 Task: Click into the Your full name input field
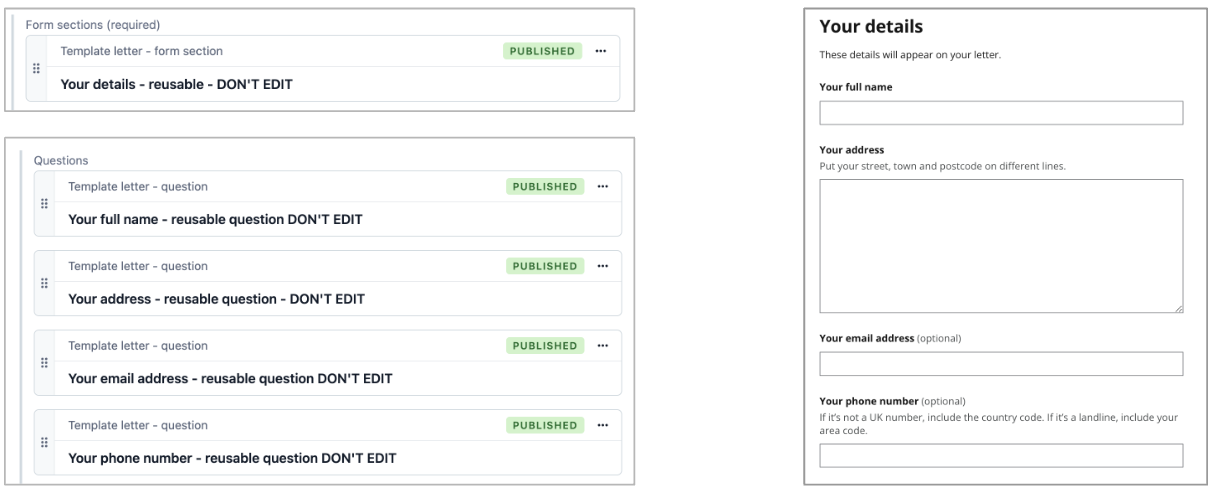[1001, 112]
